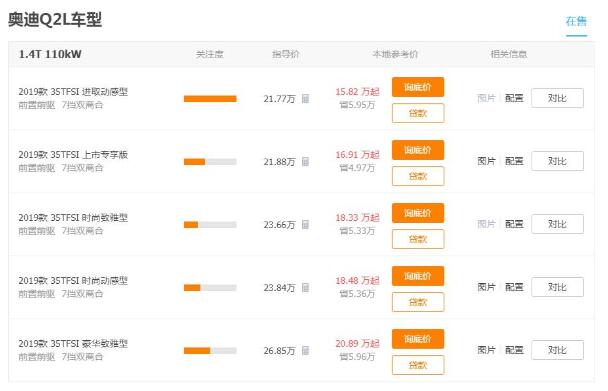The height and width of the screenshot is (391, 608).
Task: Click the 1.4T 110kW group header
Action: [50, 54]
